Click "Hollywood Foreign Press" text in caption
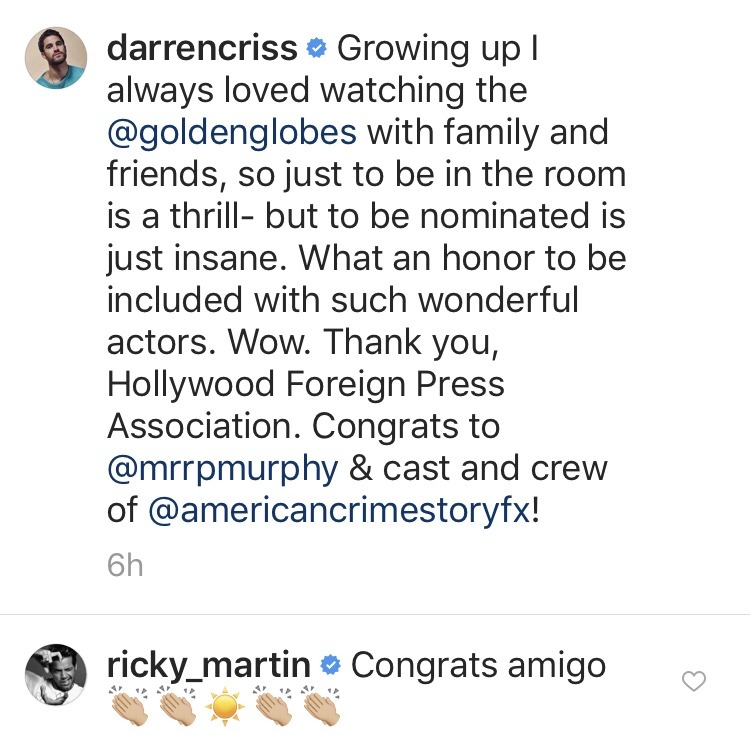This screenshot has height=734, width=750. point(306,385)
